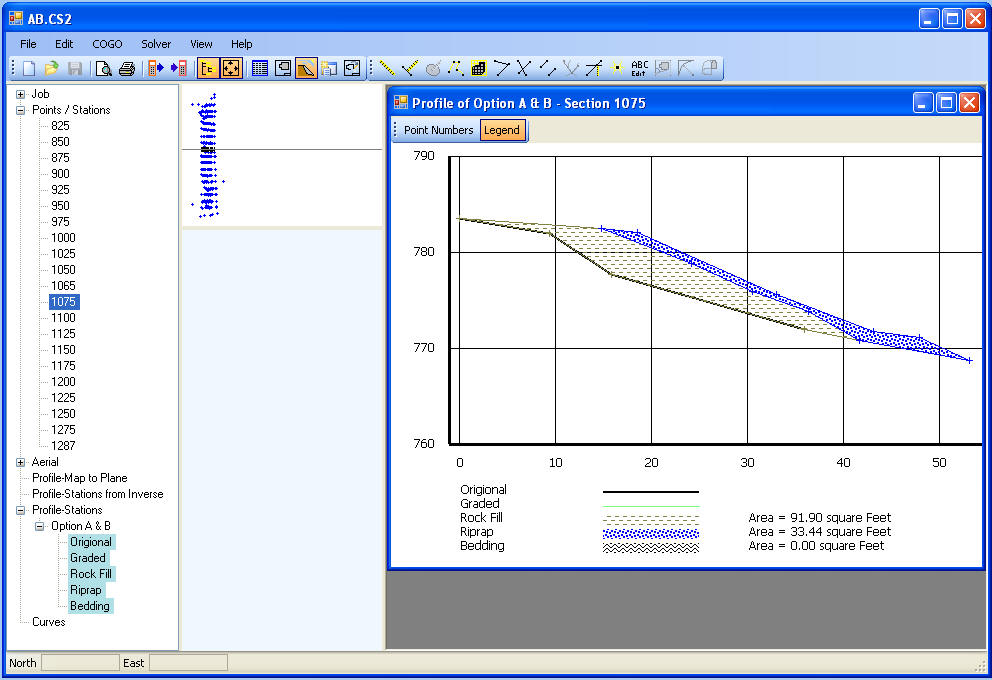Screen dimensions: 992x680
Task: Create a new file with blank page icon
Action: click(30, 68)
